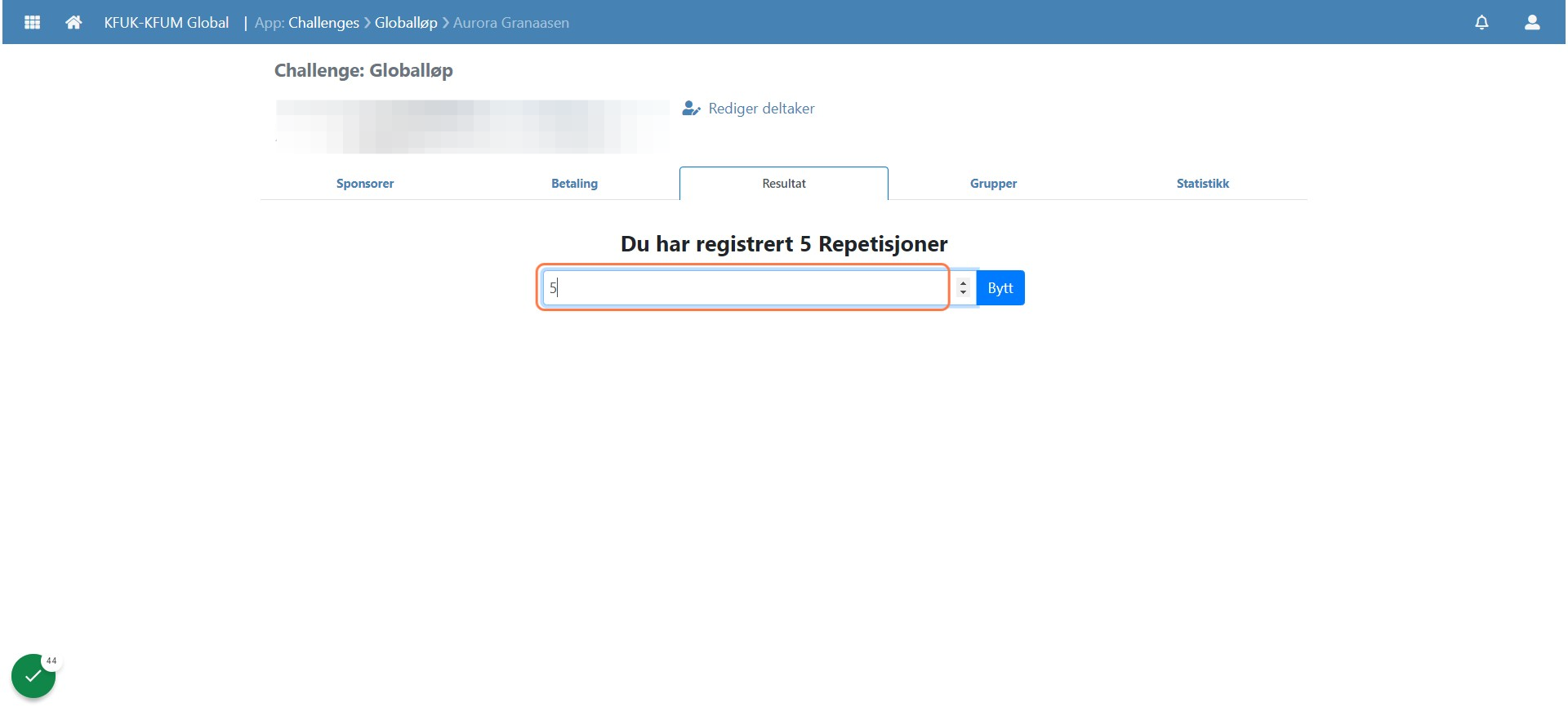Viewport: 1568px width, 707px height.
Task: Open Globalløp breadcrumb link
Action: [x=406, y=23]
